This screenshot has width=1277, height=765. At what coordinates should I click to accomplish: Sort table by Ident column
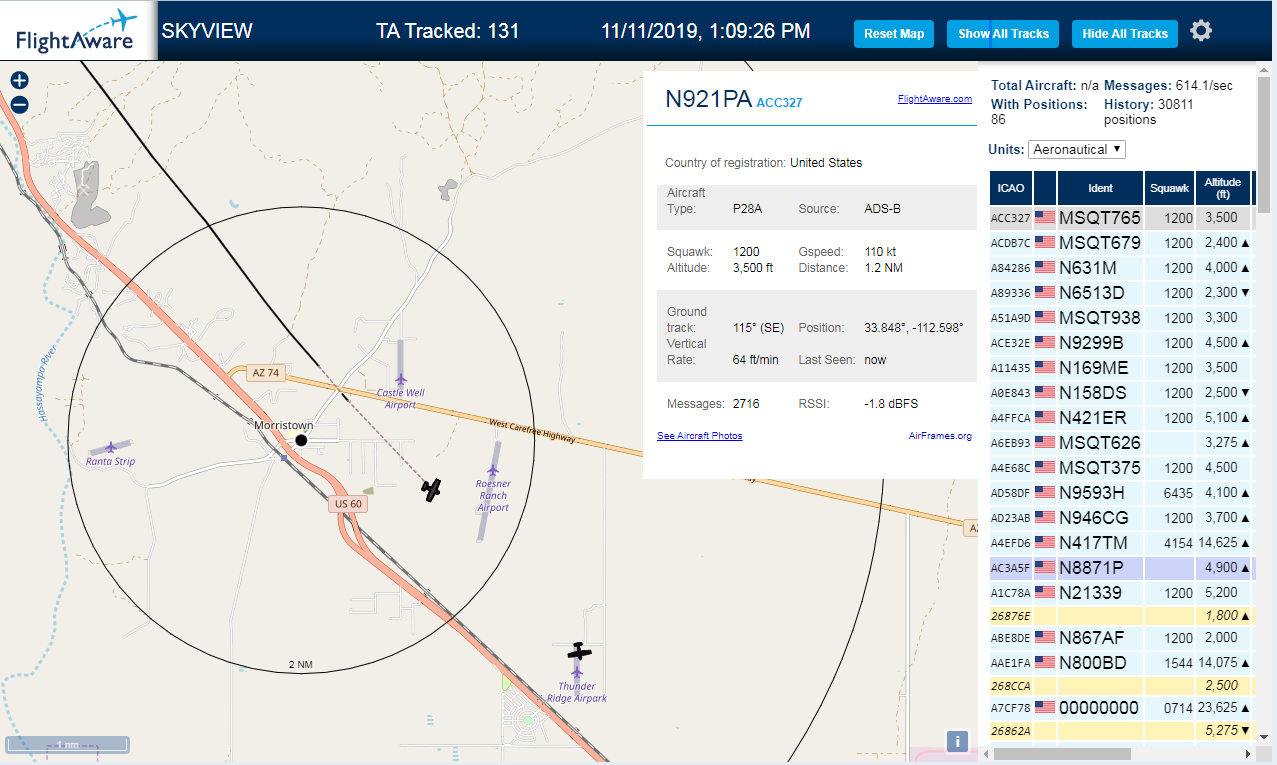pyautogui.click(x=1100, y=188)
